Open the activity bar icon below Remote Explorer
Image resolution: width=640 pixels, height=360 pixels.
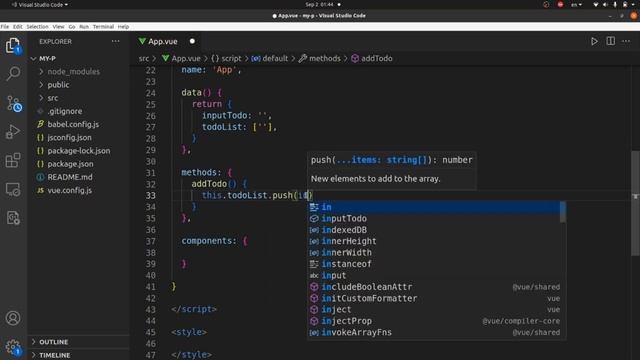coord(13,218)
